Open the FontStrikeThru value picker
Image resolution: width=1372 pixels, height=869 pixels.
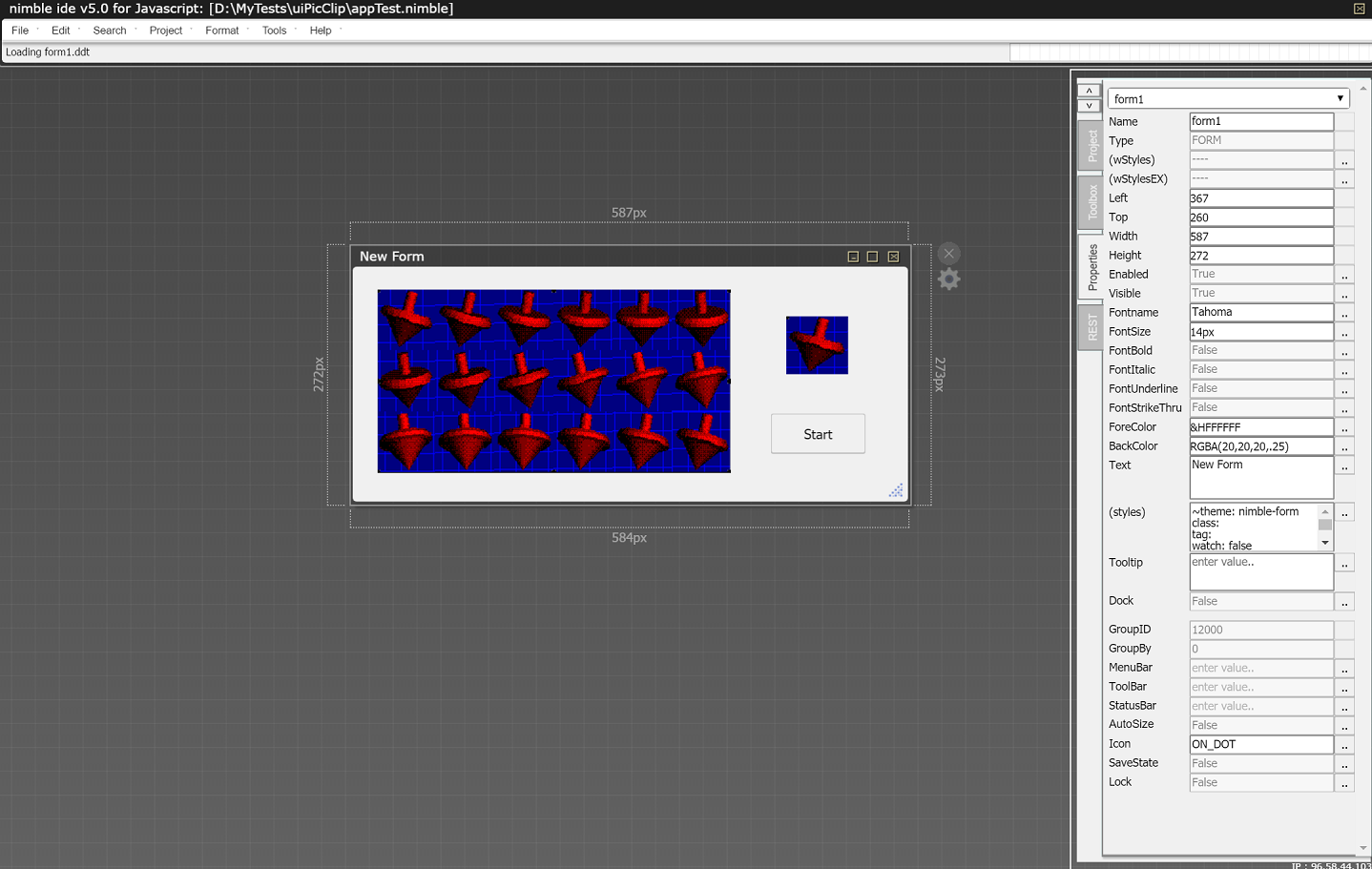1344,408
